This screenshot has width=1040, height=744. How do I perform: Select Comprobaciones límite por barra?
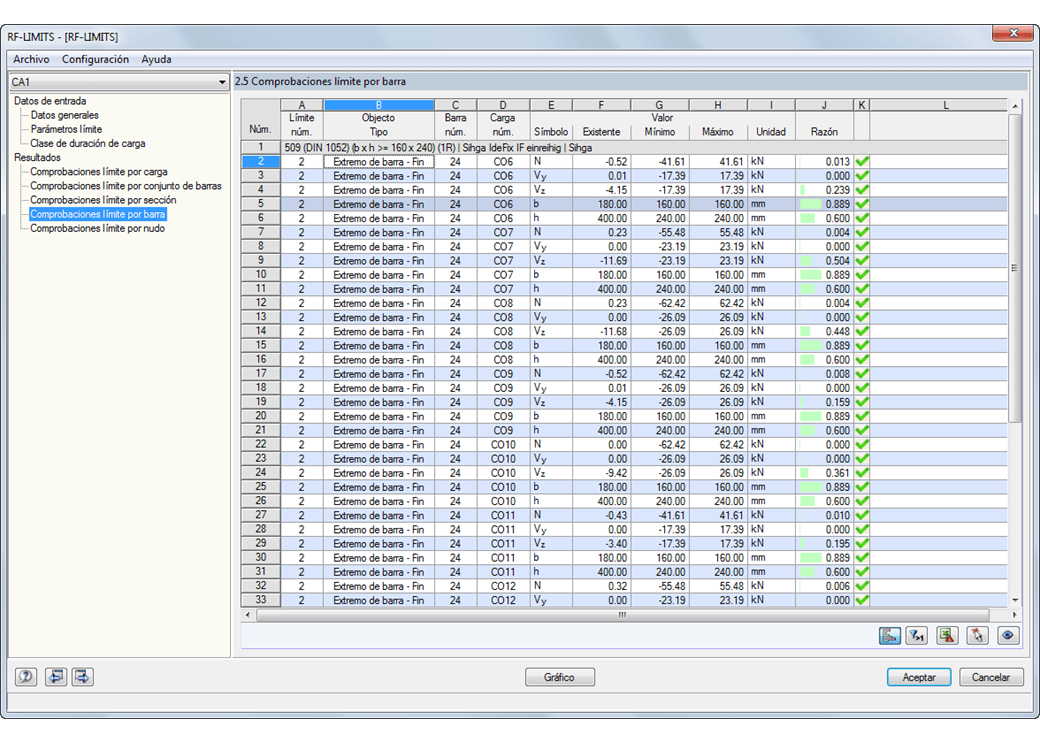click(98, 214)
